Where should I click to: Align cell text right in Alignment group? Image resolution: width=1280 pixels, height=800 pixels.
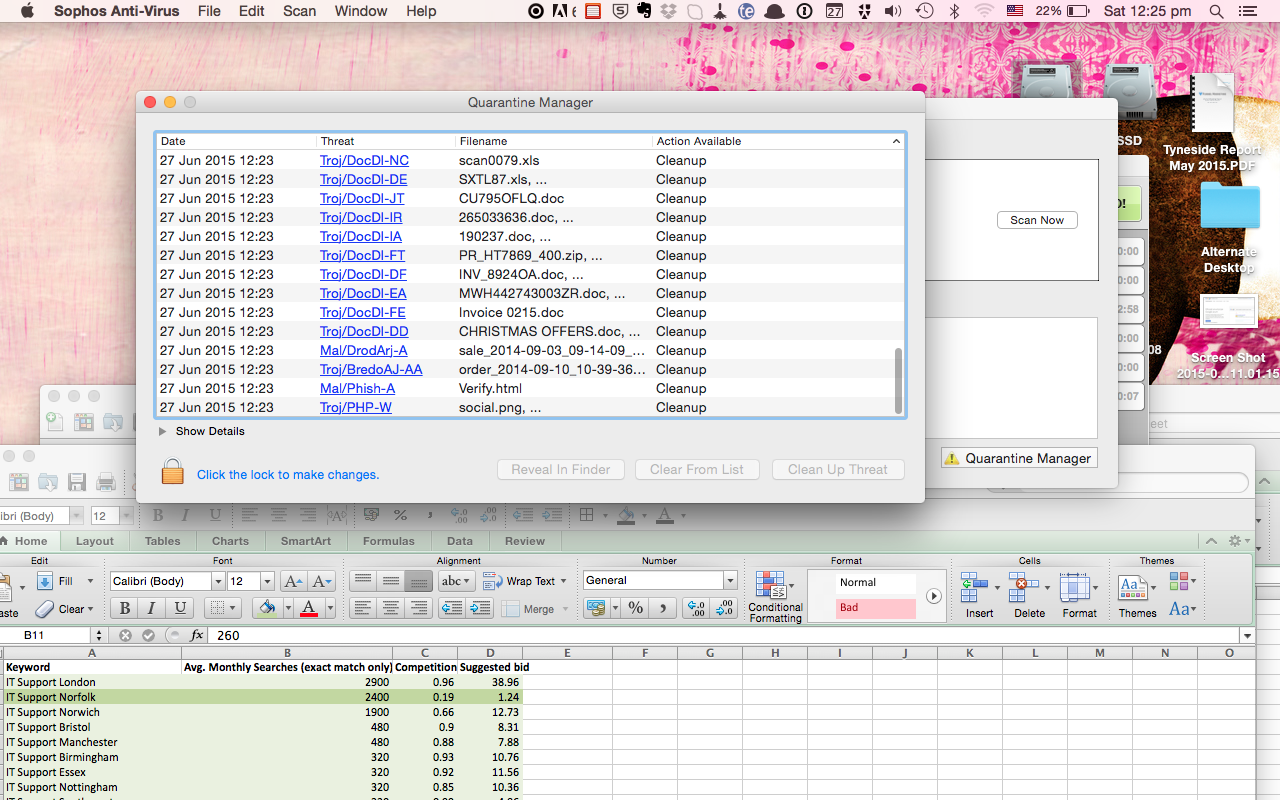pyautogui.click(x=419, y=608)
